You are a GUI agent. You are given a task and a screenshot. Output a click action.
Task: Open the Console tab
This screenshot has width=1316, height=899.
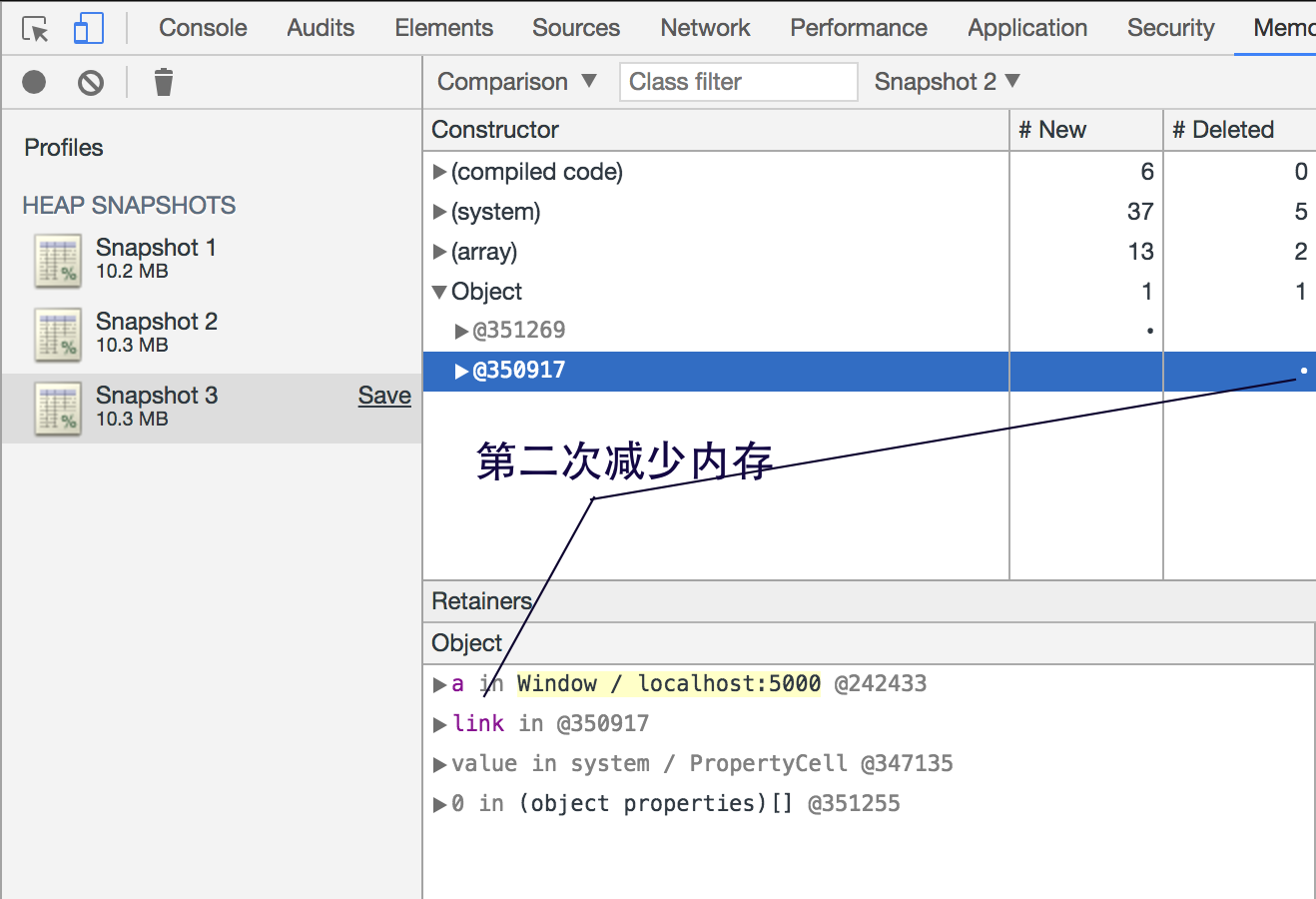tap(203, 28)
